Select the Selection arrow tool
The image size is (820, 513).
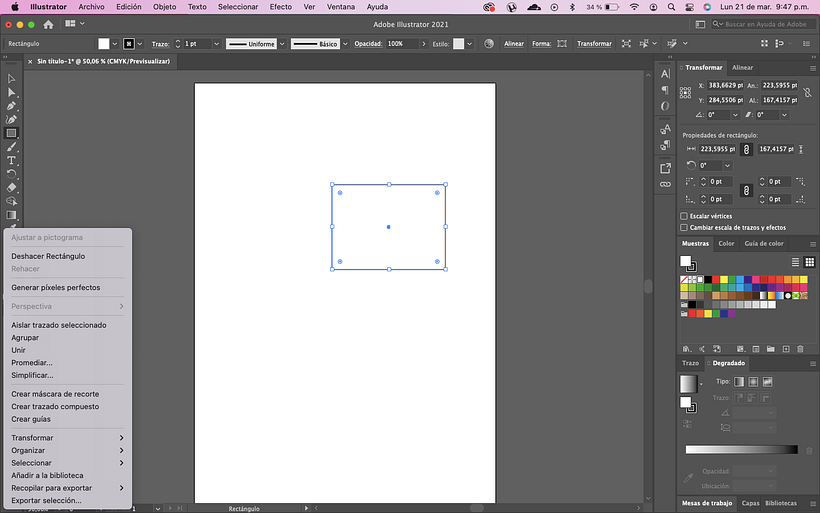tap(12, 78)
